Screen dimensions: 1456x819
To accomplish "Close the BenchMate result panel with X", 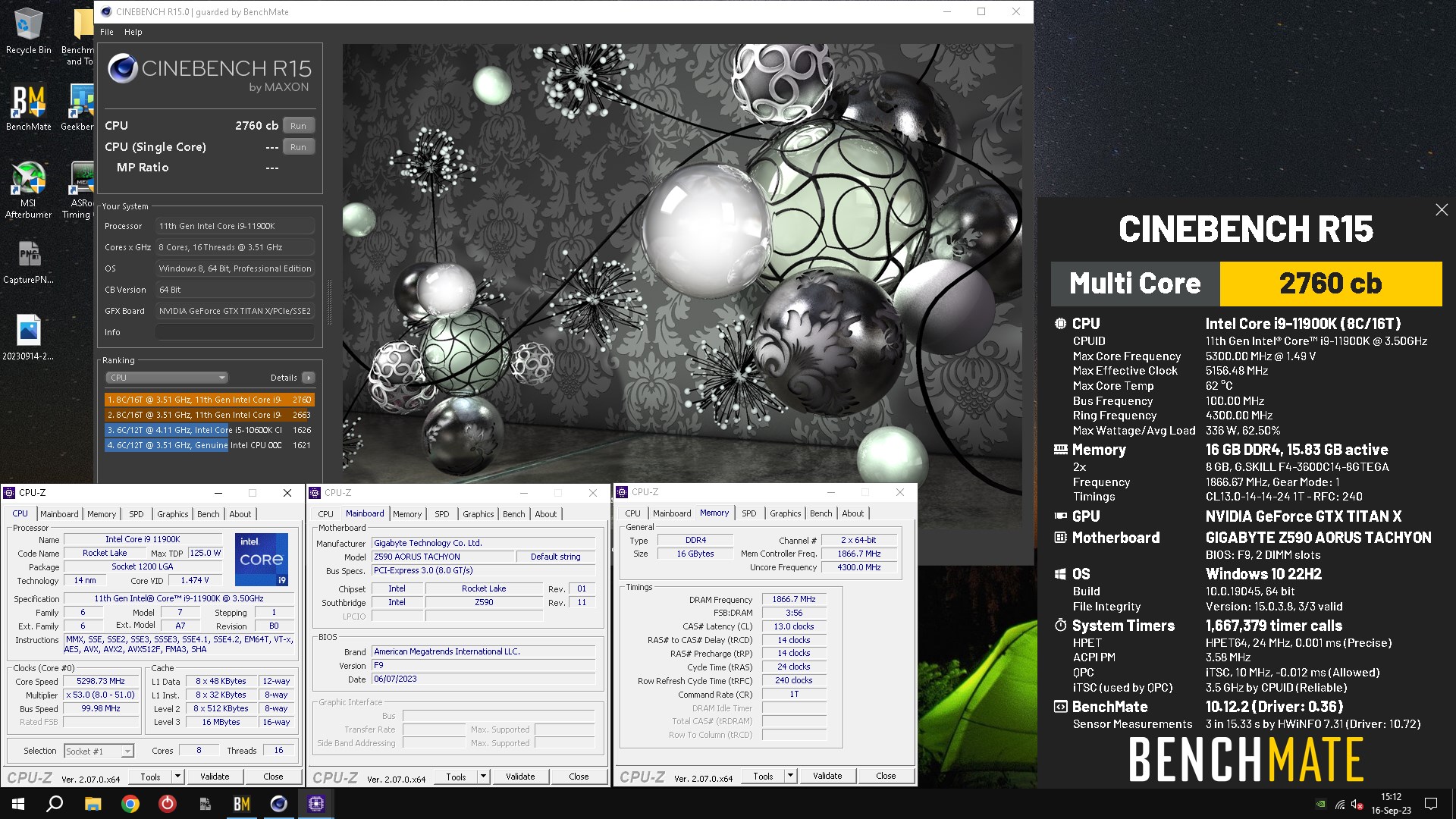I will (1442, 209).
